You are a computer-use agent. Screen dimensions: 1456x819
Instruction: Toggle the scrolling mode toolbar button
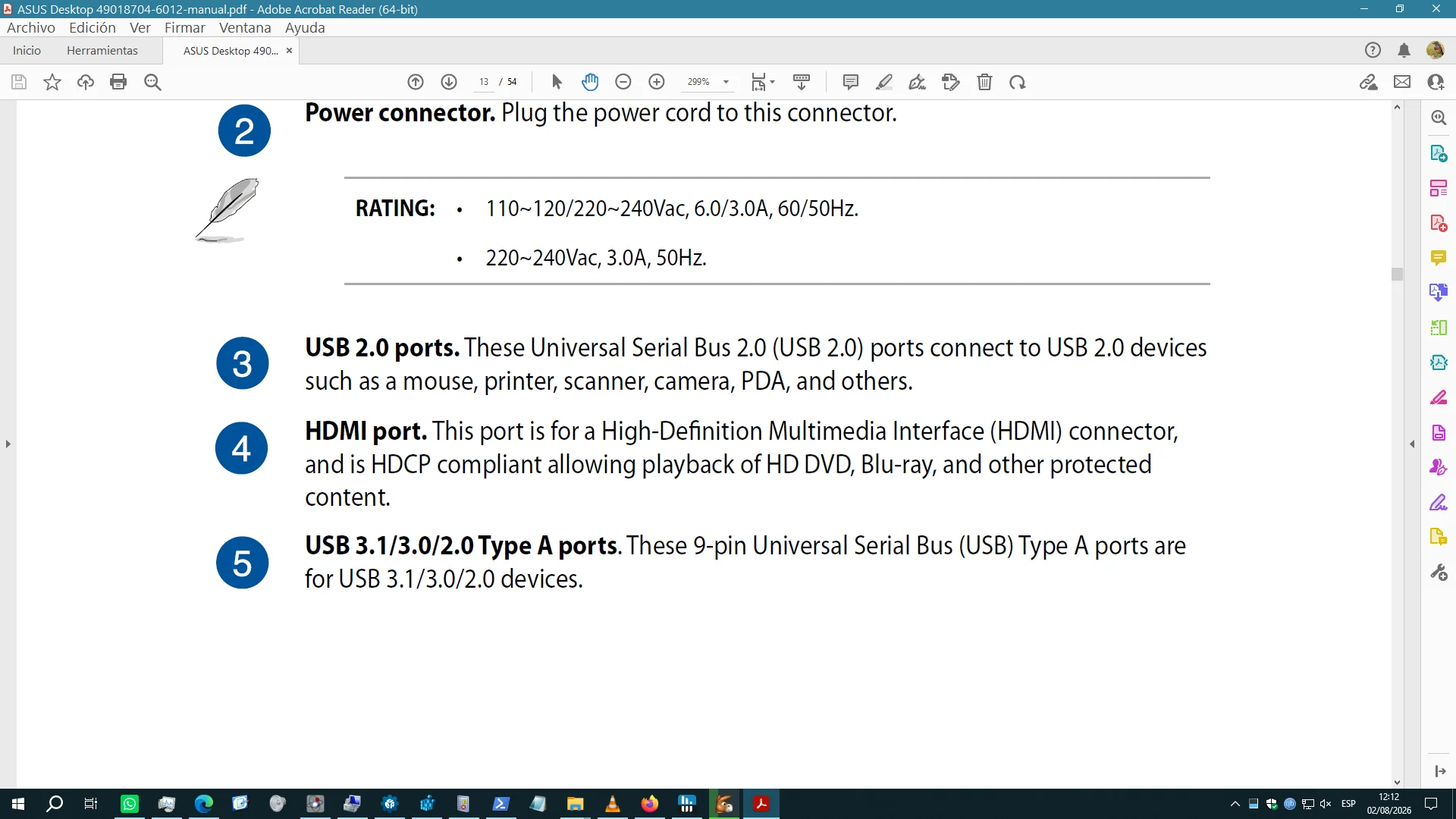point(802,82)
